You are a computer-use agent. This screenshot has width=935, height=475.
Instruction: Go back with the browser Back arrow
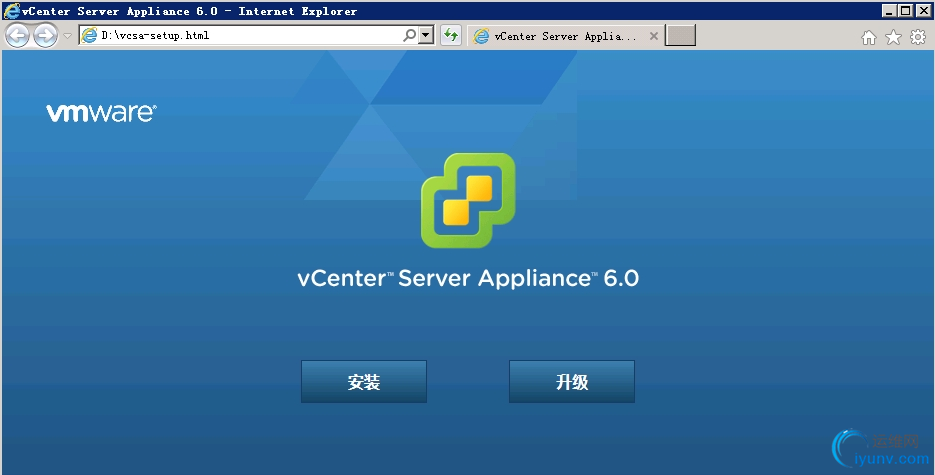coord(17,36)
